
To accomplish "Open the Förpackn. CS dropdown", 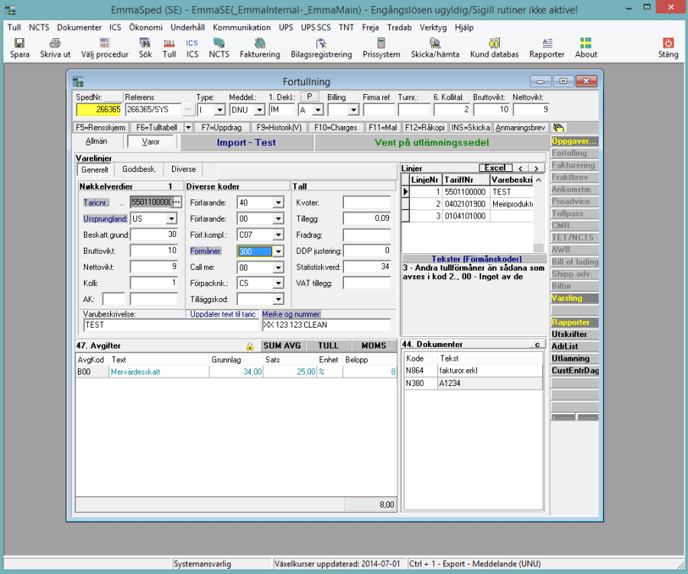I will coord(278,283).
